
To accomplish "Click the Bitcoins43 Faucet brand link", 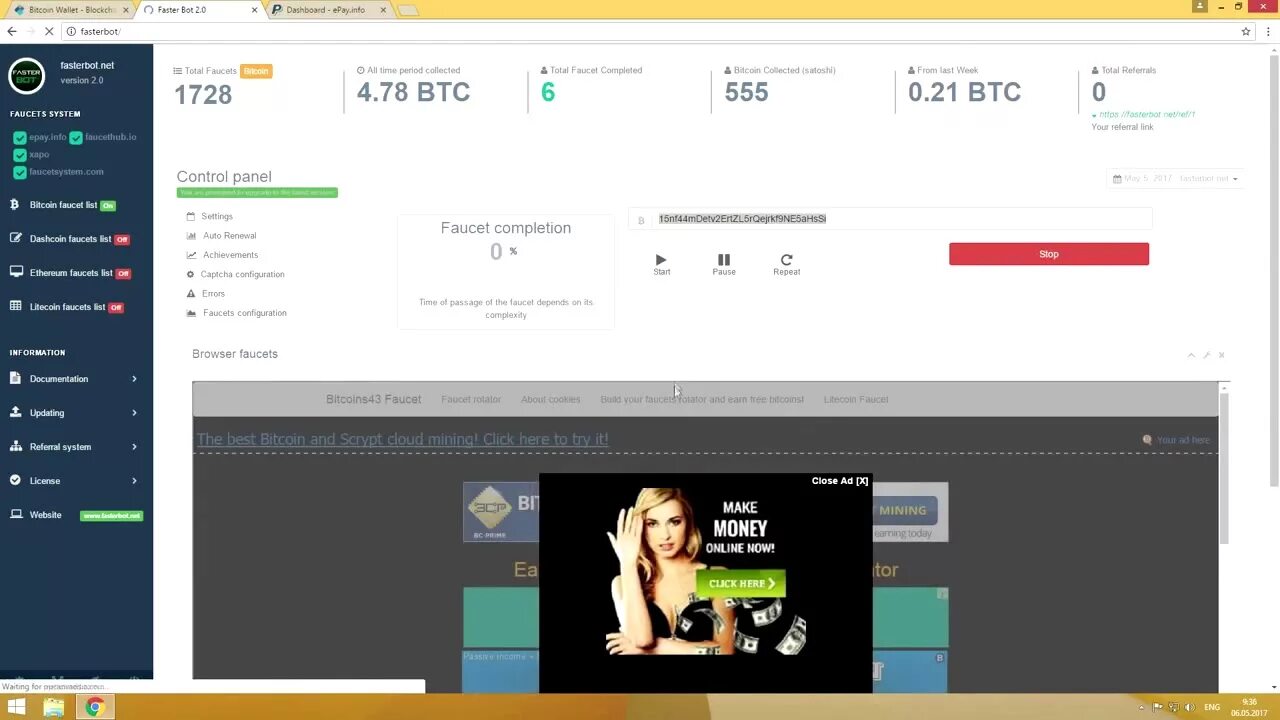I will coord(373,399).
